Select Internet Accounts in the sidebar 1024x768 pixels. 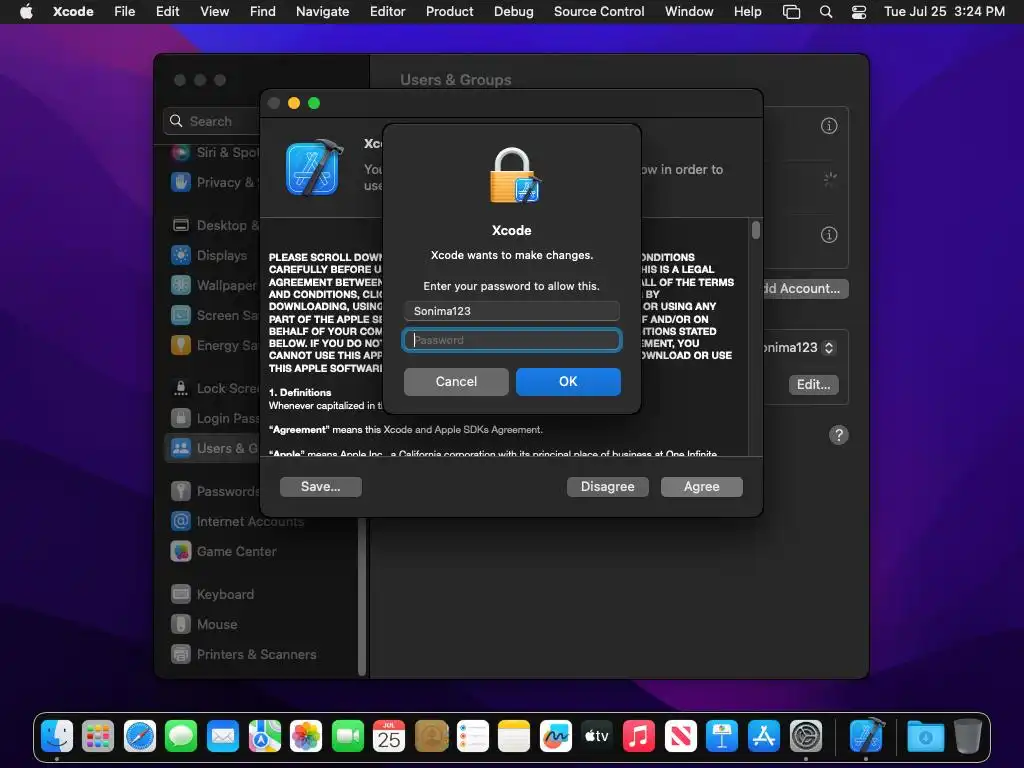tap(261, 522)
